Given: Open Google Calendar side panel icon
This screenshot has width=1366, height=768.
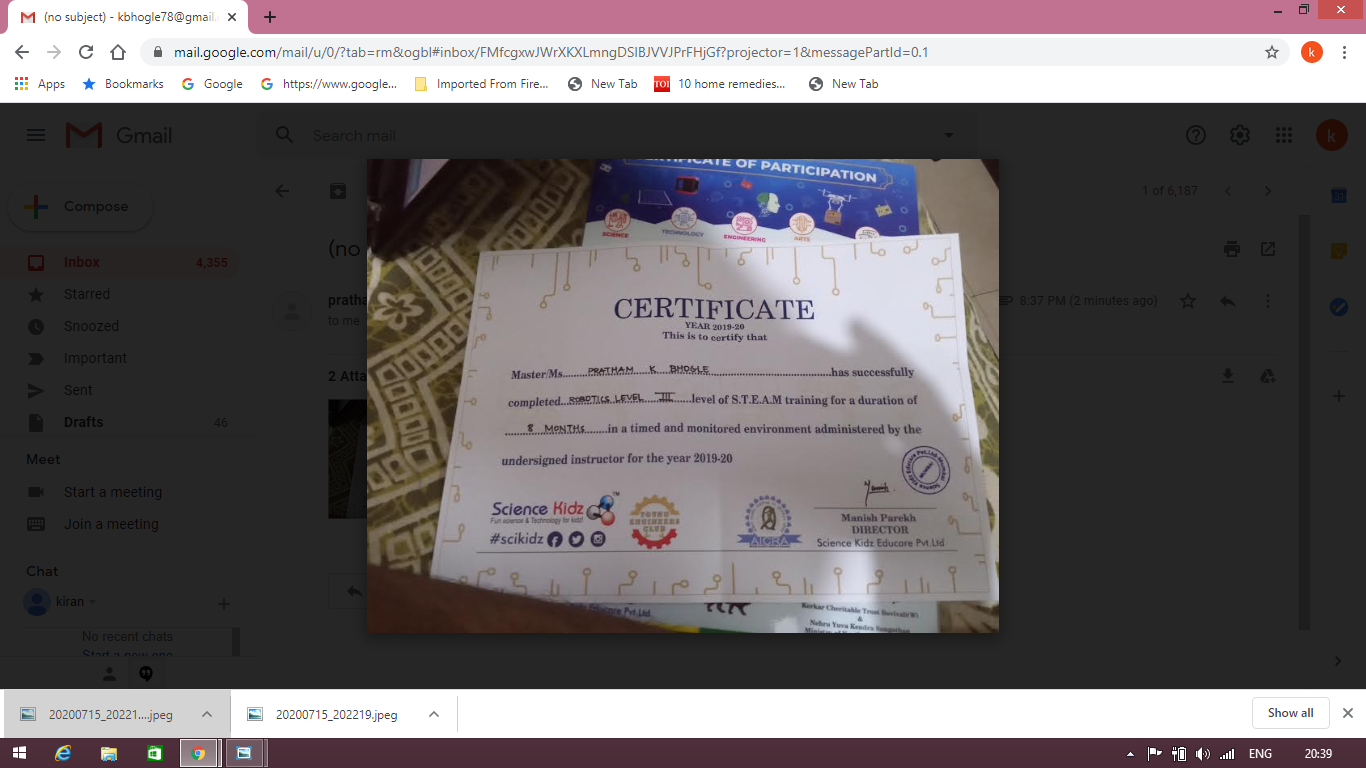Looking at the screenshot, I should pos(1339,196).
